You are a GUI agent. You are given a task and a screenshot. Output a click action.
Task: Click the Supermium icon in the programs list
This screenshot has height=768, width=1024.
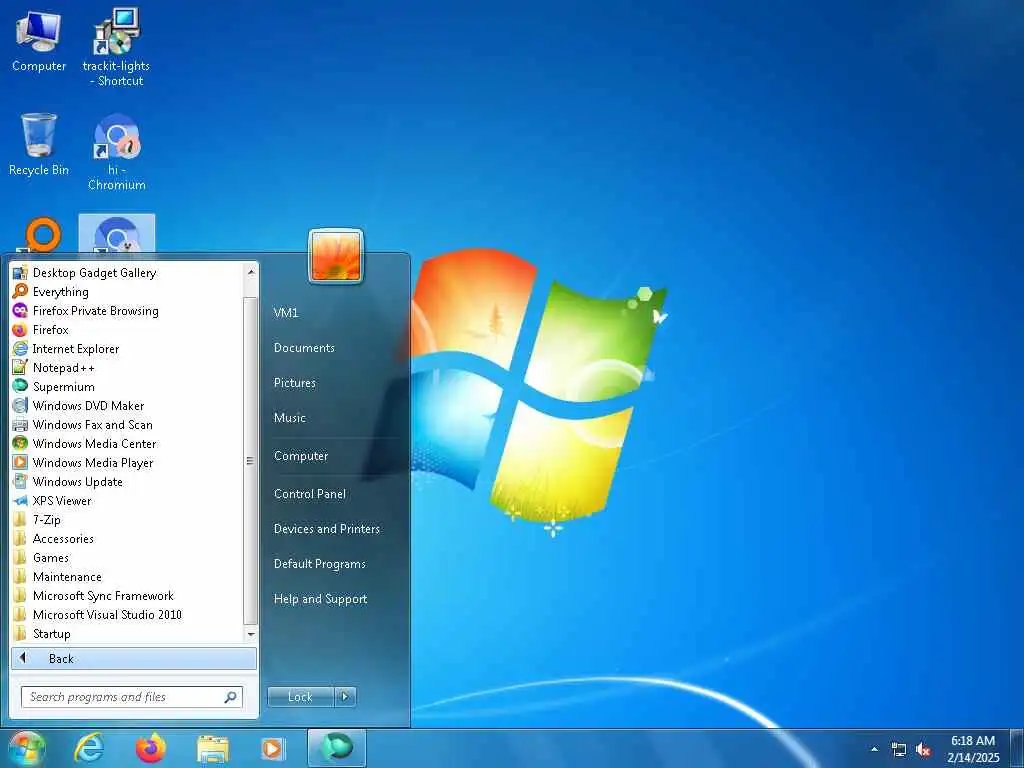pyautogui.click(x=20, y=387)
